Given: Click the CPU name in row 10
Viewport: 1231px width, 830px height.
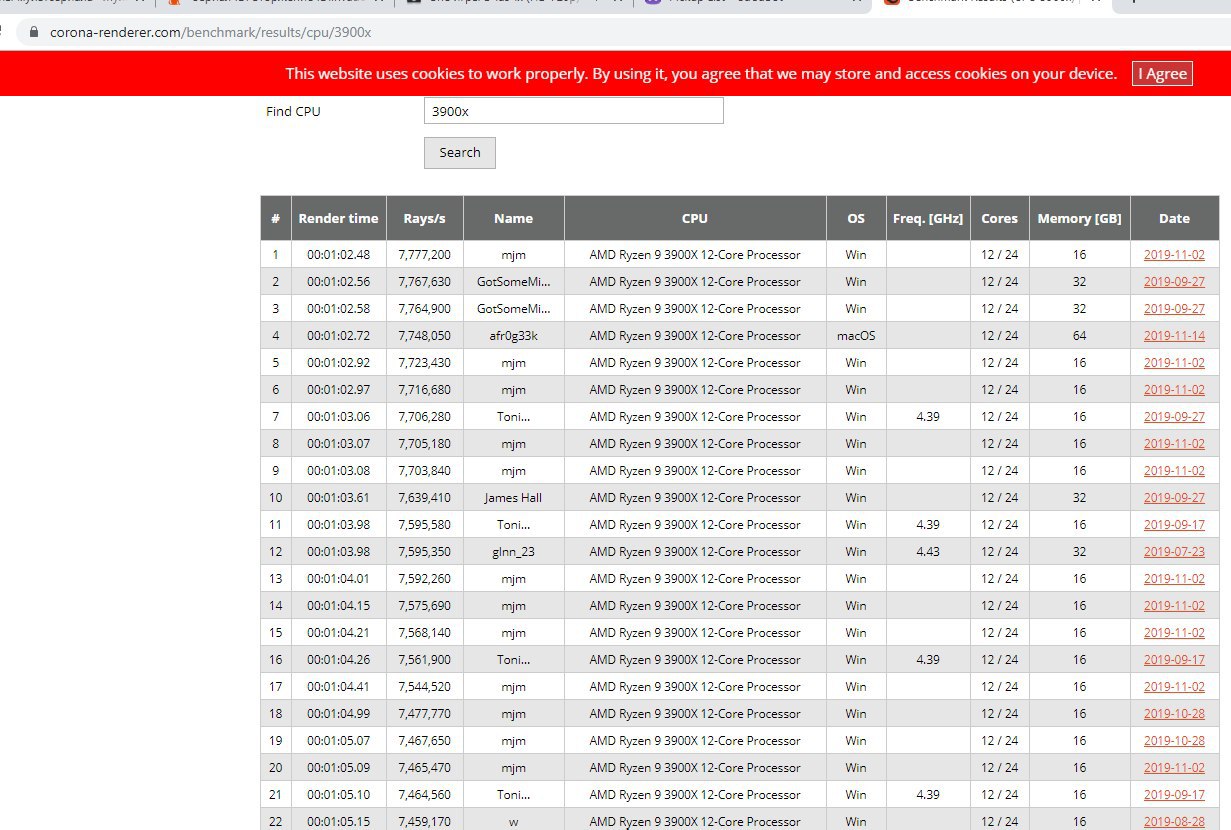Looking at the screenshot, I should [x=695, y=498].
